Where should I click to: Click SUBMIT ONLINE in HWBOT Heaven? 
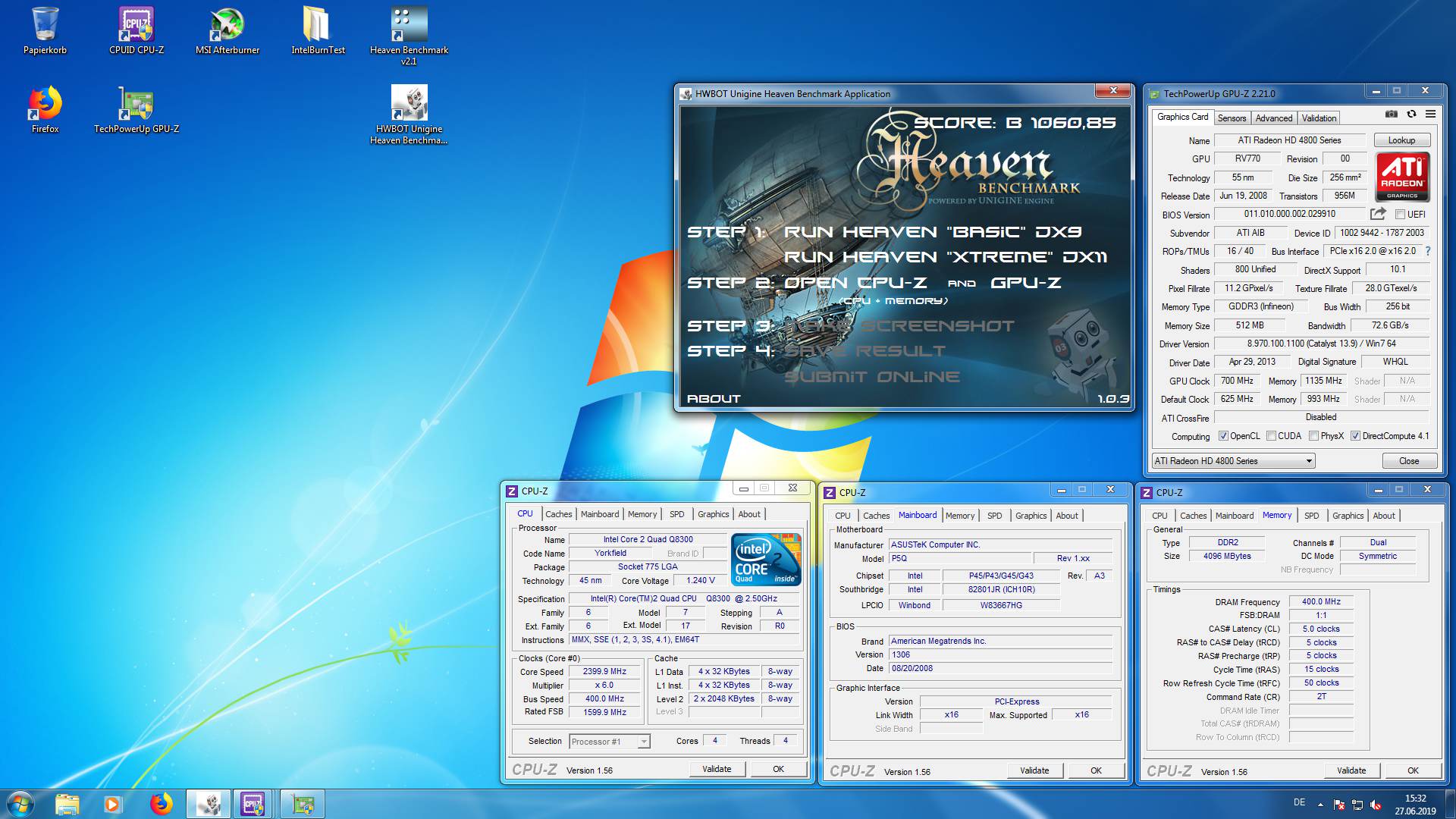tap(872, 377)
